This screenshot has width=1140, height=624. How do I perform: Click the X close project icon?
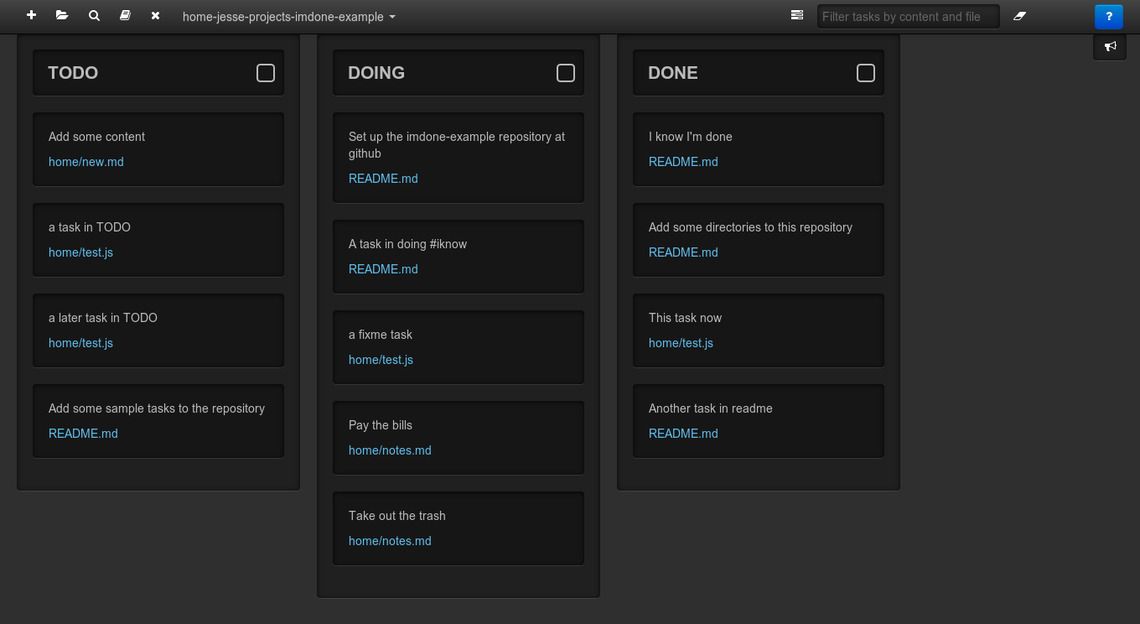pyautogui.click(x=154, y=15)
